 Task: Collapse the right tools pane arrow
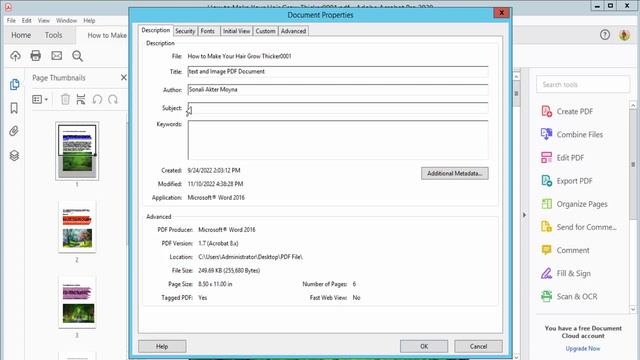(x=524, y=215)
